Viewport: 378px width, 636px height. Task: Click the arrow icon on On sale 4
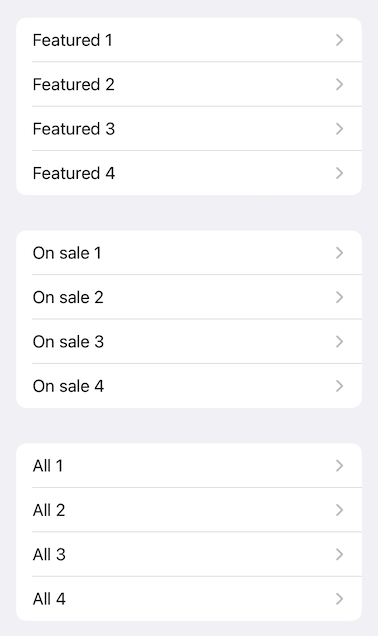click(x=339, y=386)
